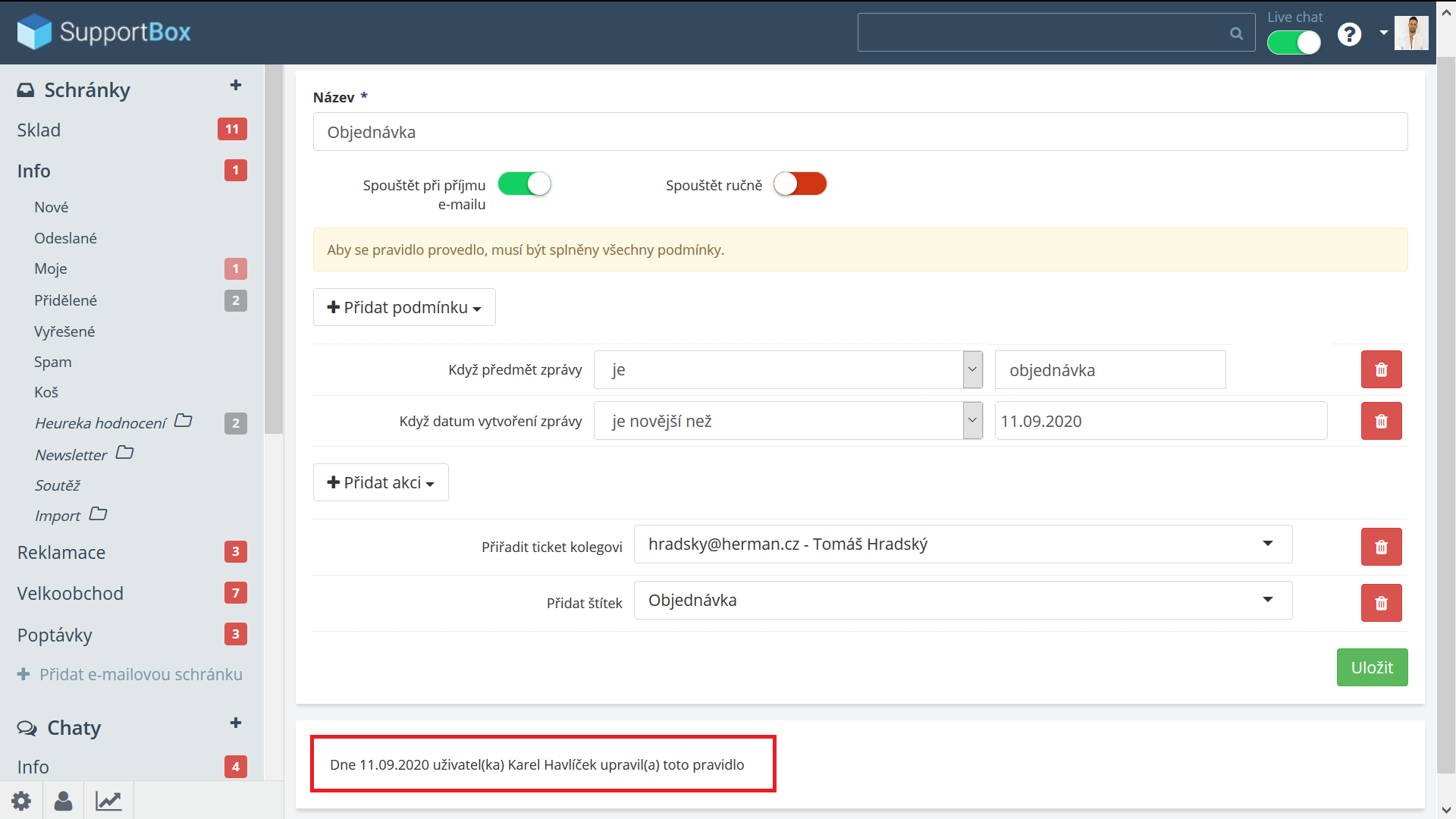This screenshot has width=1456, height=819.
Task: Open the colleague assignment dropdown
Action: (x=963, y=544)
